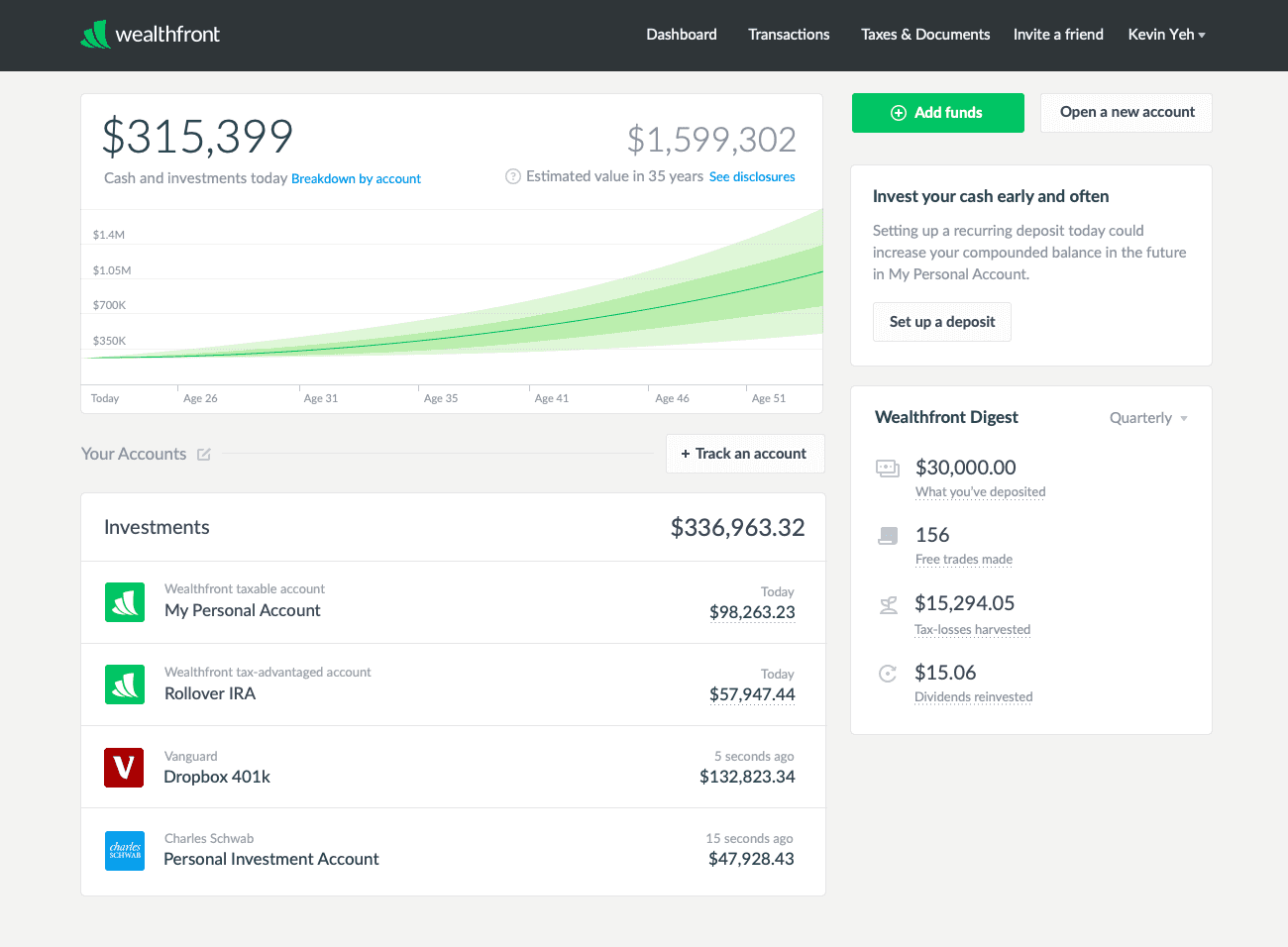Screen dimensions: 1288x947
Task: Click the $98,263.23 balance value
Action: point(752,612)
